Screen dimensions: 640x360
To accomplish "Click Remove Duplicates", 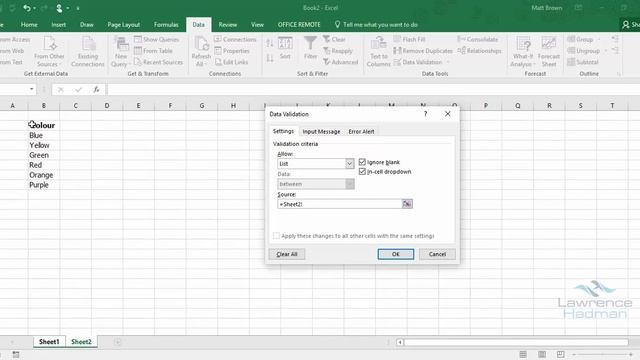I will 423,51.
